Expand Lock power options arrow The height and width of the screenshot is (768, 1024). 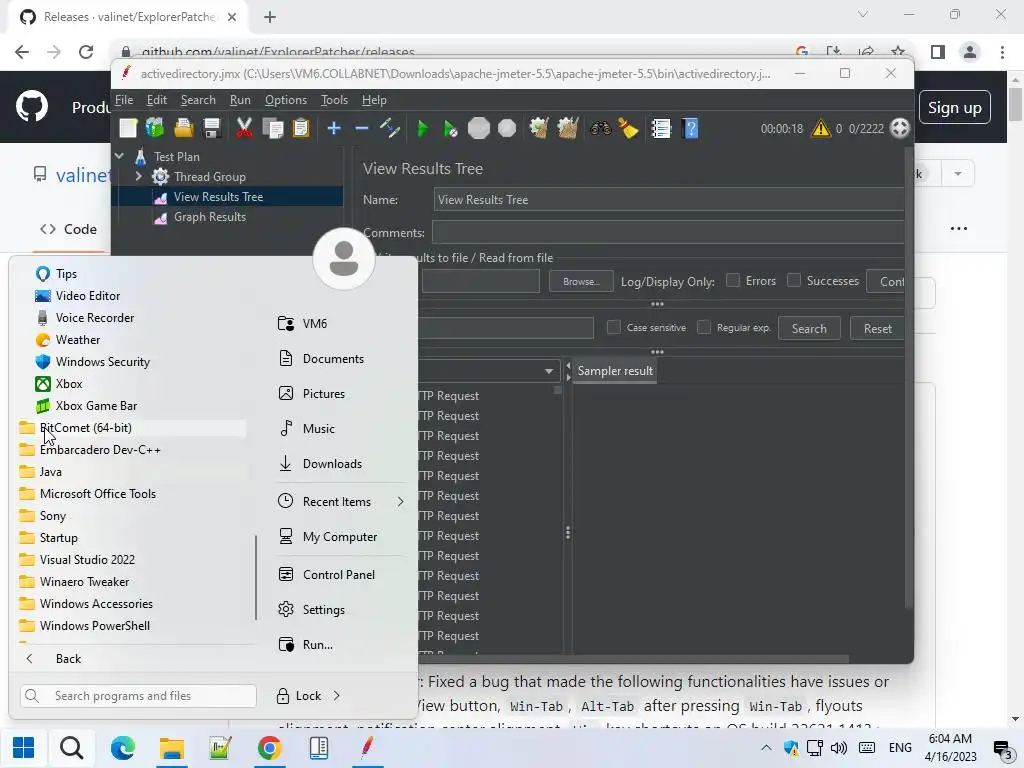tap(336, 696)
